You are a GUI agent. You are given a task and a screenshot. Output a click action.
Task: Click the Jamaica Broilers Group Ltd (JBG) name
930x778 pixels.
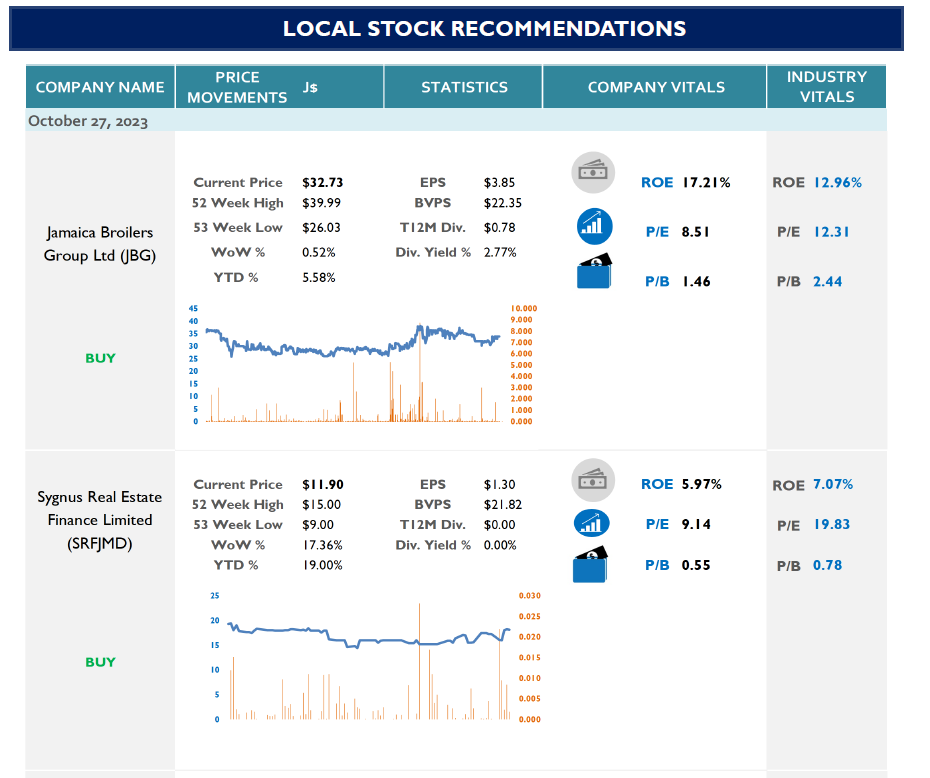100,244
